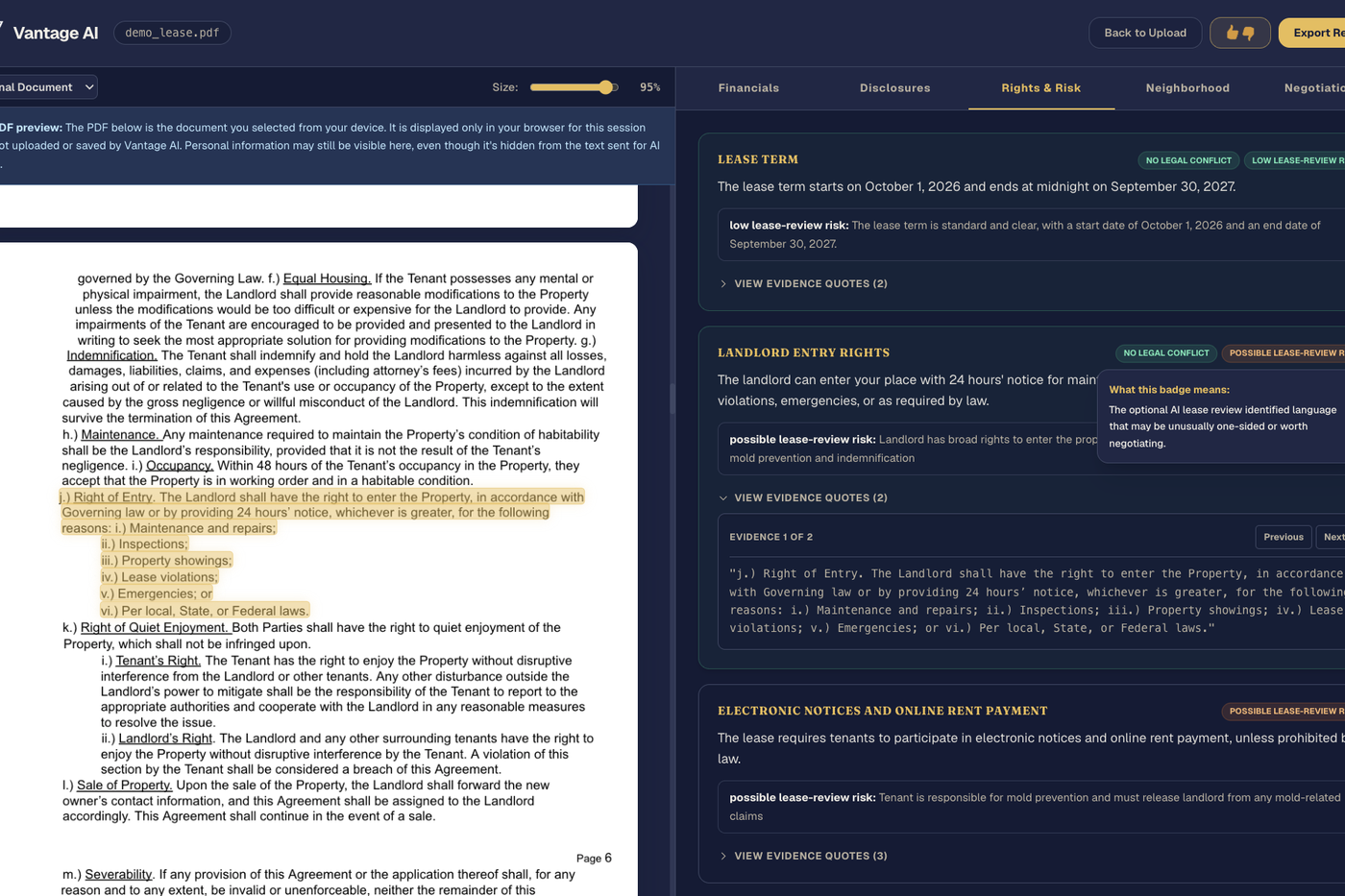Open the Negotiation tab

pyautogui.click(x=1314, y=88)
